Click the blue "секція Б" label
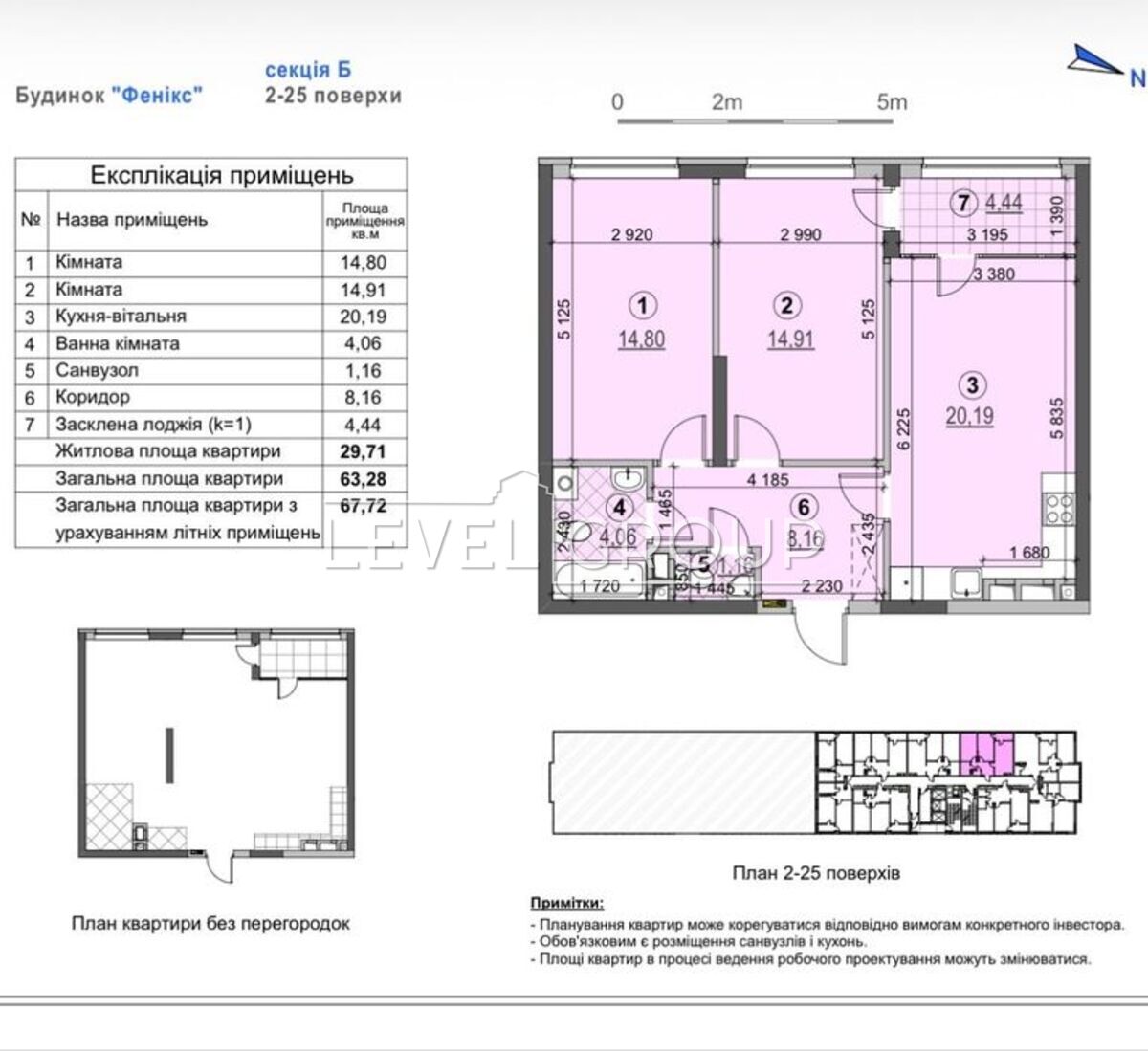This screenshot has height=1051, width=1148. (307, 70)
